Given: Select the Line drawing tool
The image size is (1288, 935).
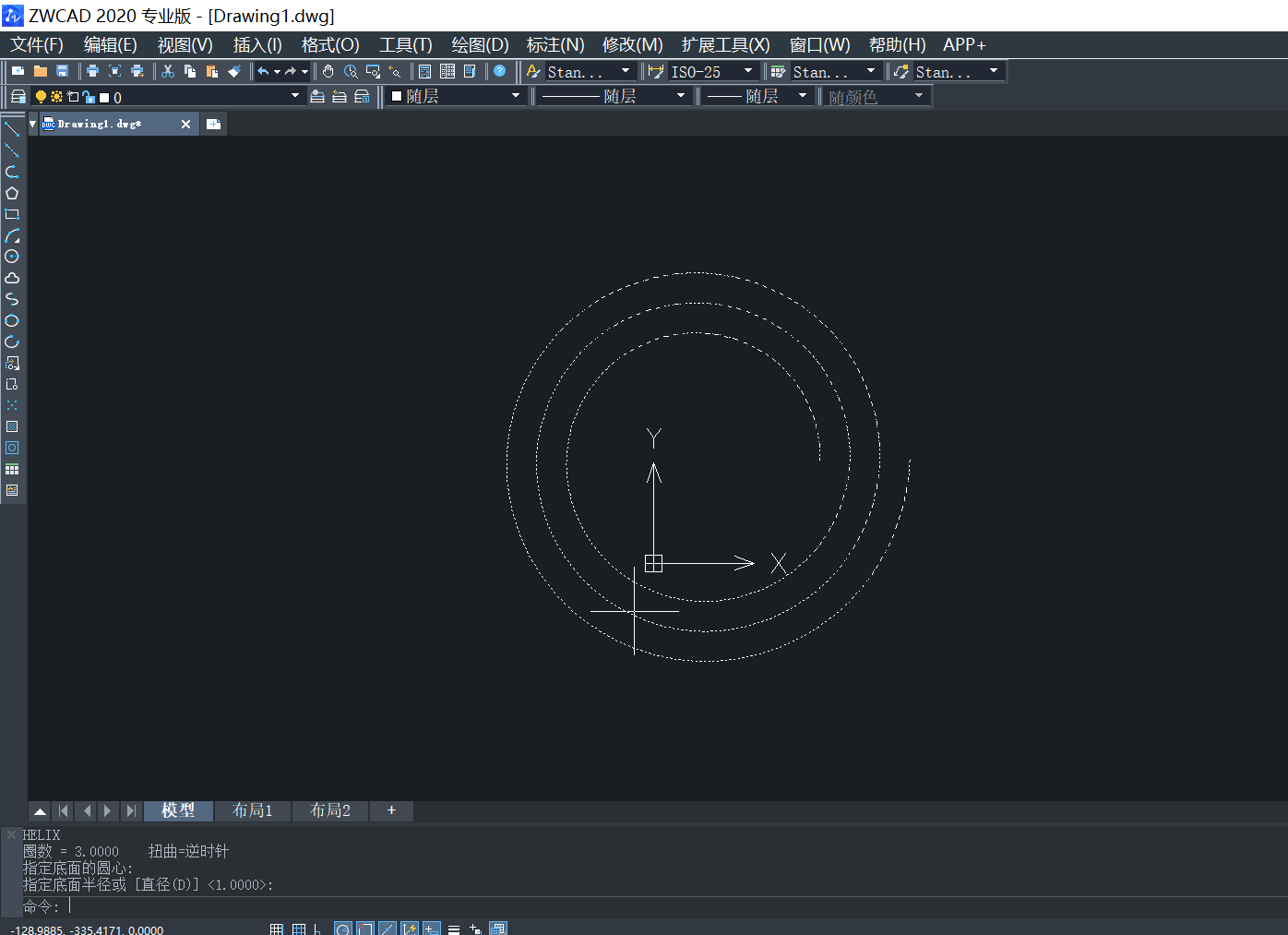Looking at the screenshot, I should pyautogui.click(x=12, y=129).
